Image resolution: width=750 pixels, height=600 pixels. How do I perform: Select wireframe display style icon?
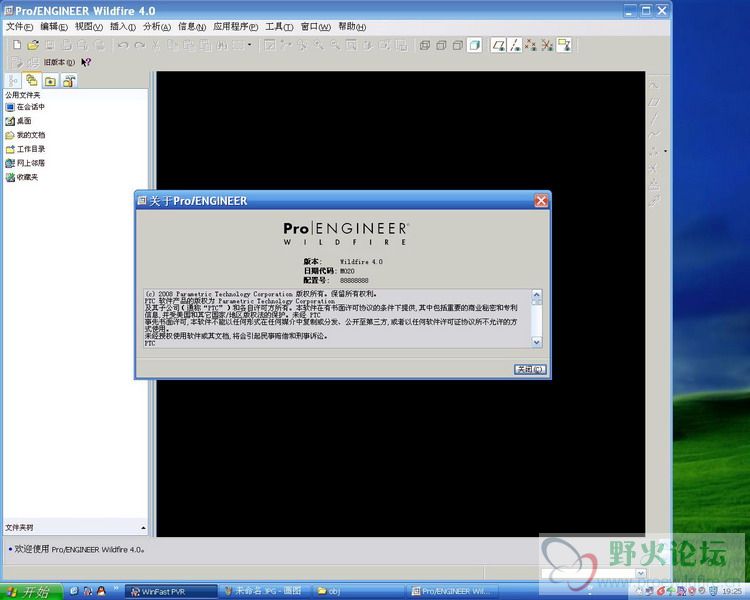424,45
